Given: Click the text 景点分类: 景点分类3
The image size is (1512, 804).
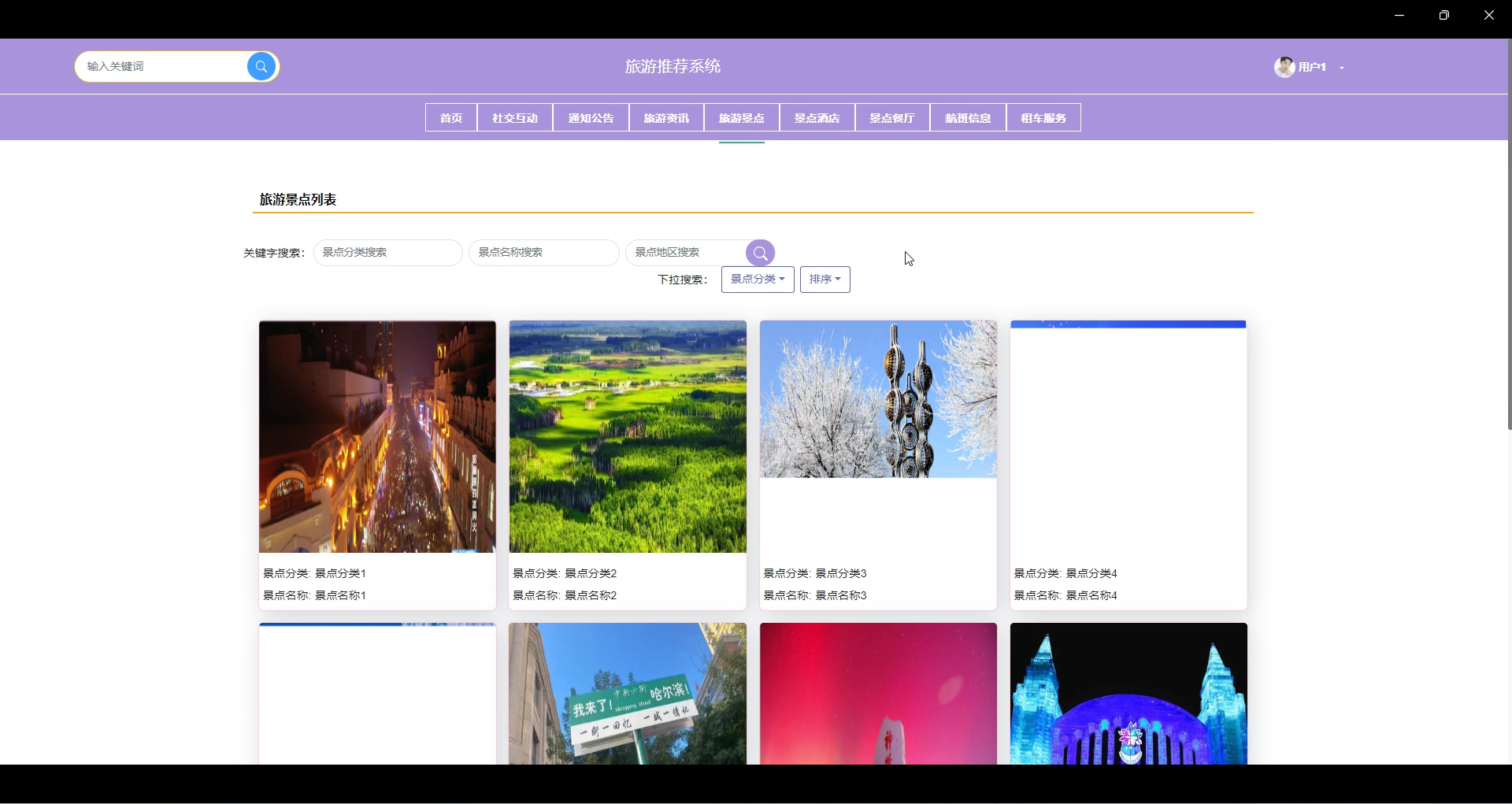Looking at the screenshot, I should [x=815, y=573].
